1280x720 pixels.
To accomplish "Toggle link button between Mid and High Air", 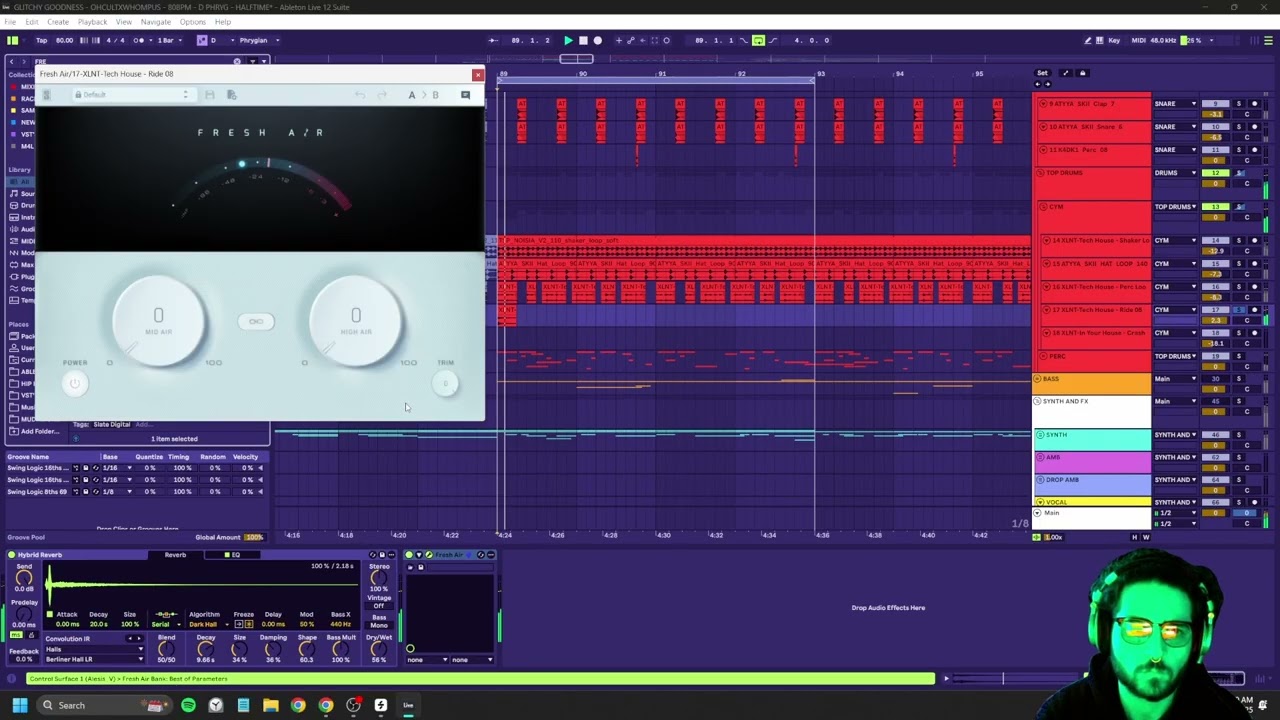I will [x=256, y=321].
